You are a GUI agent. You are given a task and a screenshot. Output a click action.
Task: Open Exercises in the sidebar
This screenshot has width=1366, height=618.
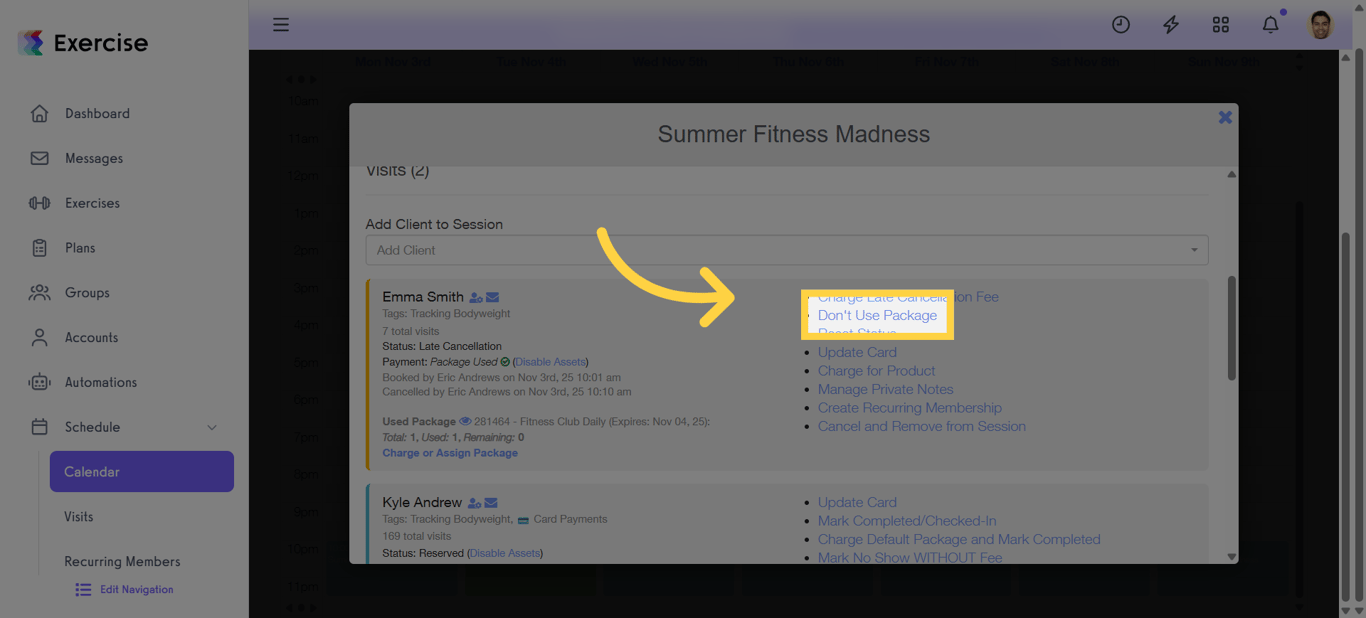[92, 203]
